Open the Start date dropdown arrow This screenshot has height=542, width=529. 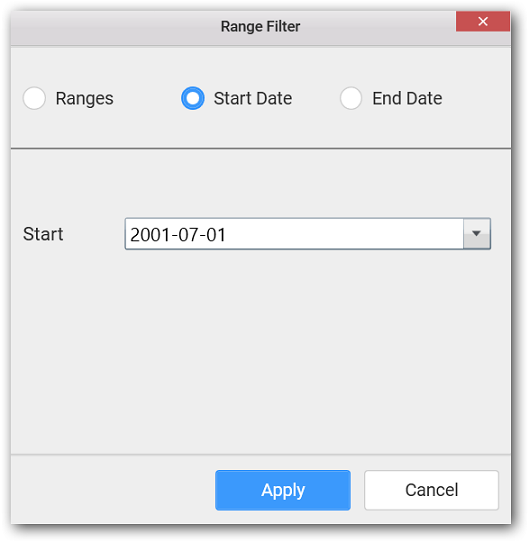click(x=477, y=234)
